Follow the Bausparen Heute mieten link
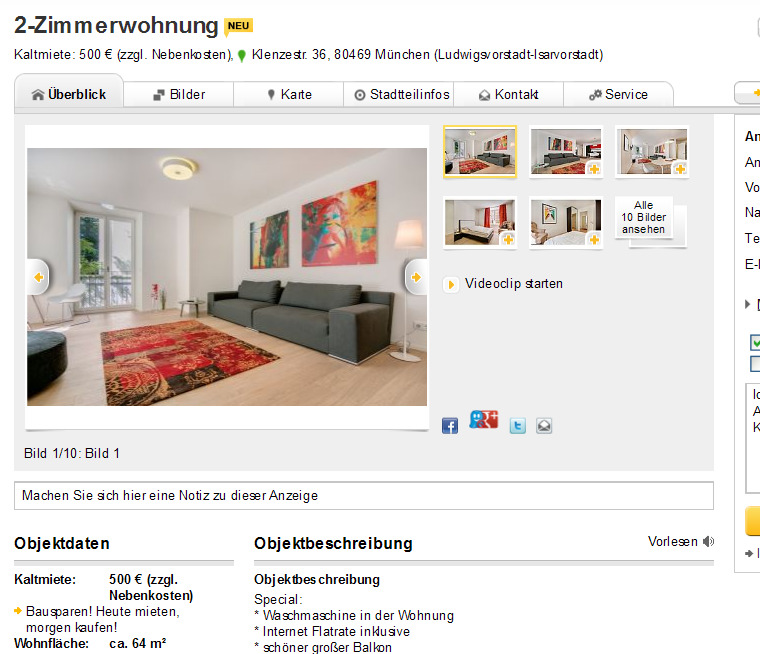This screenshot has width=760, height=654. (103, 620)
